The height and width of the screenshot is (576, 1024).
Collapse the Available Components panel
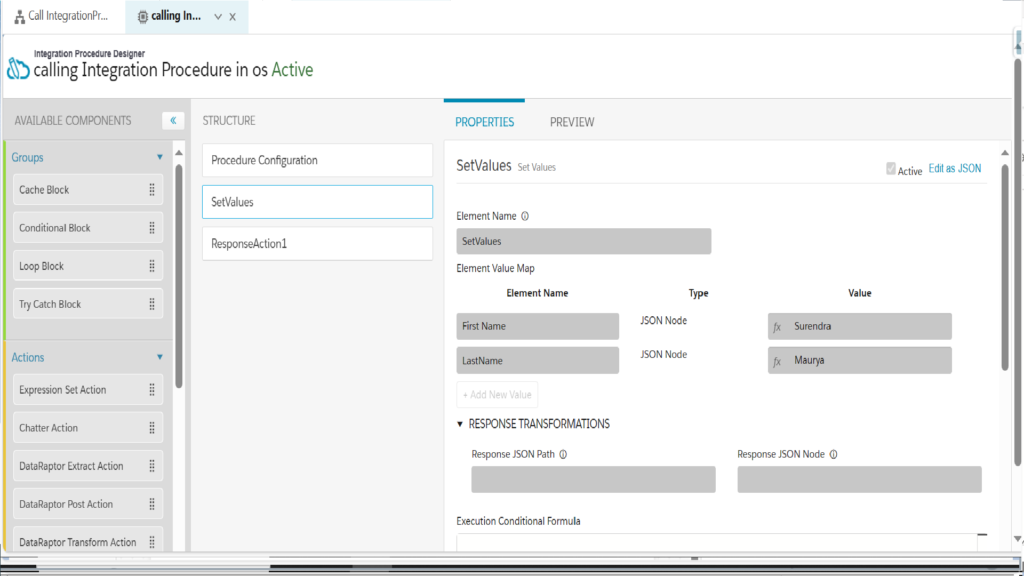coord(173,121)
